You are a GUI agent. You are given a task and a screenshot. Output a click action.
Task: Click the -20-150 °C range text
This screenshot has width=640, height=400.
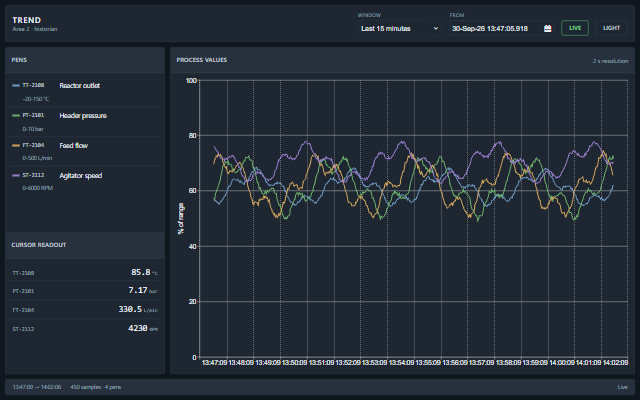point(36,99)
